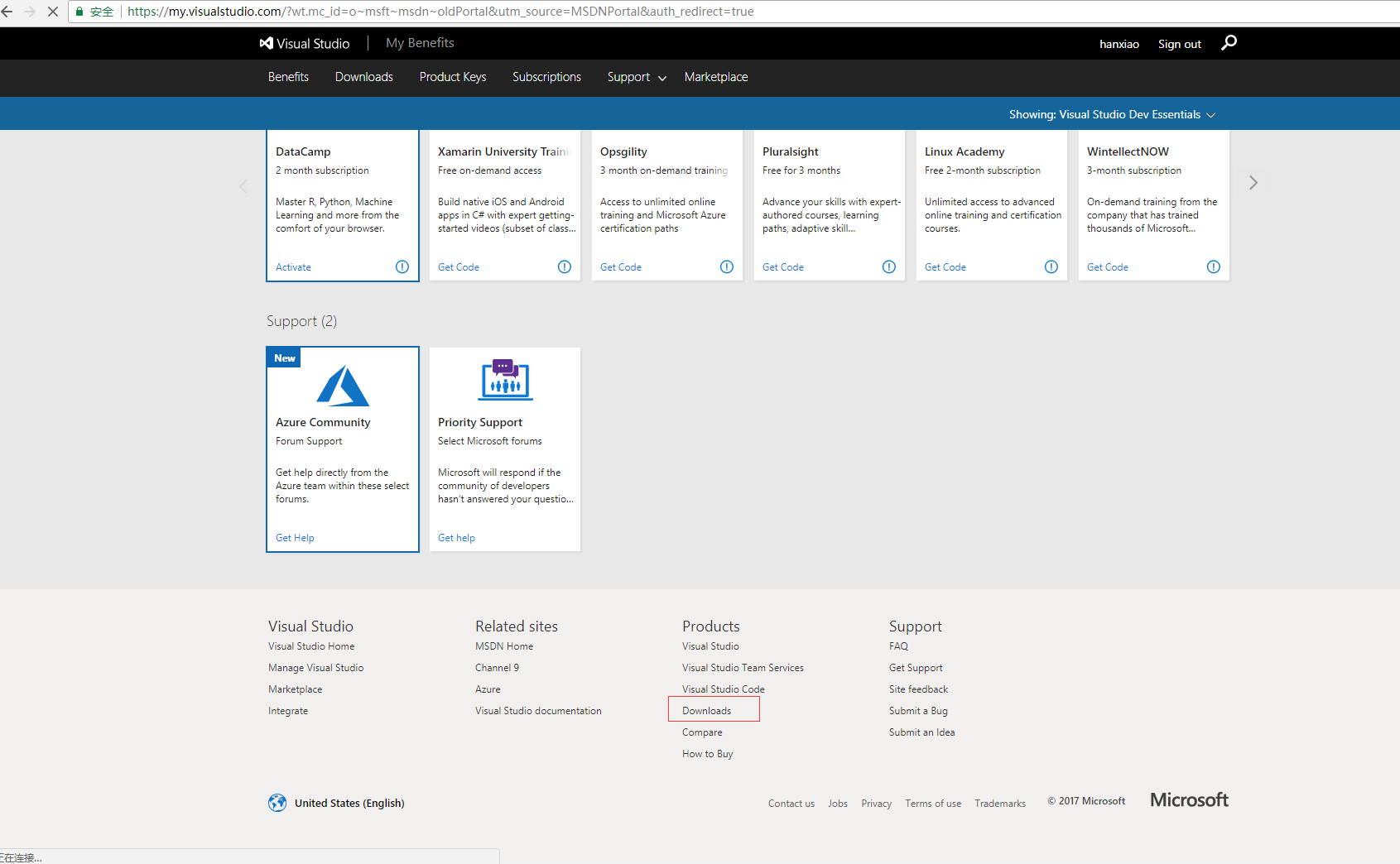Get Code for WintellectNOW
This screenshot has width=1400, height=864.
[1108, 267]
